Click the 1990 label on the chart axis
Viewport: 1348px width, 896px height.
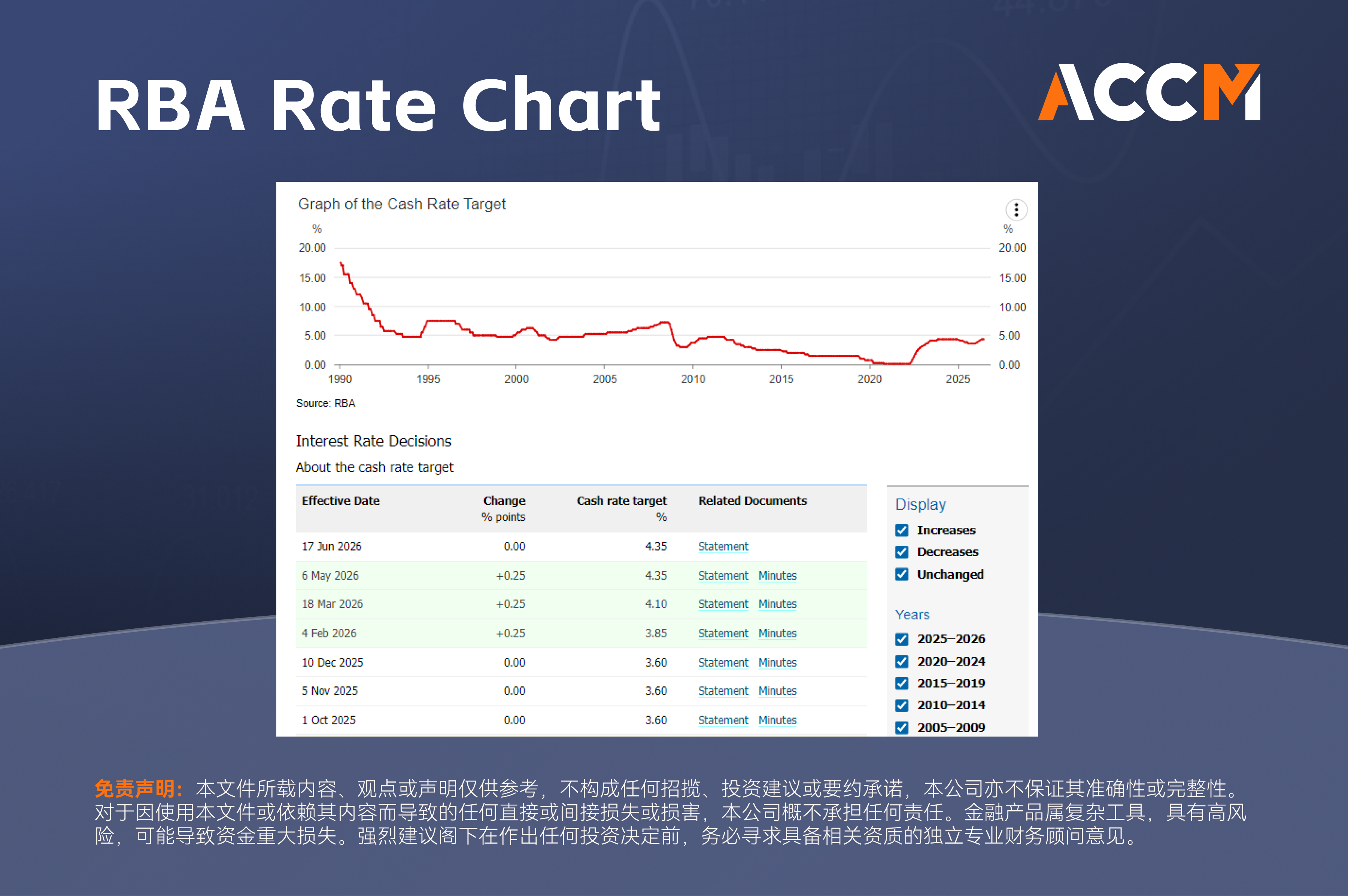click(340, 379)
